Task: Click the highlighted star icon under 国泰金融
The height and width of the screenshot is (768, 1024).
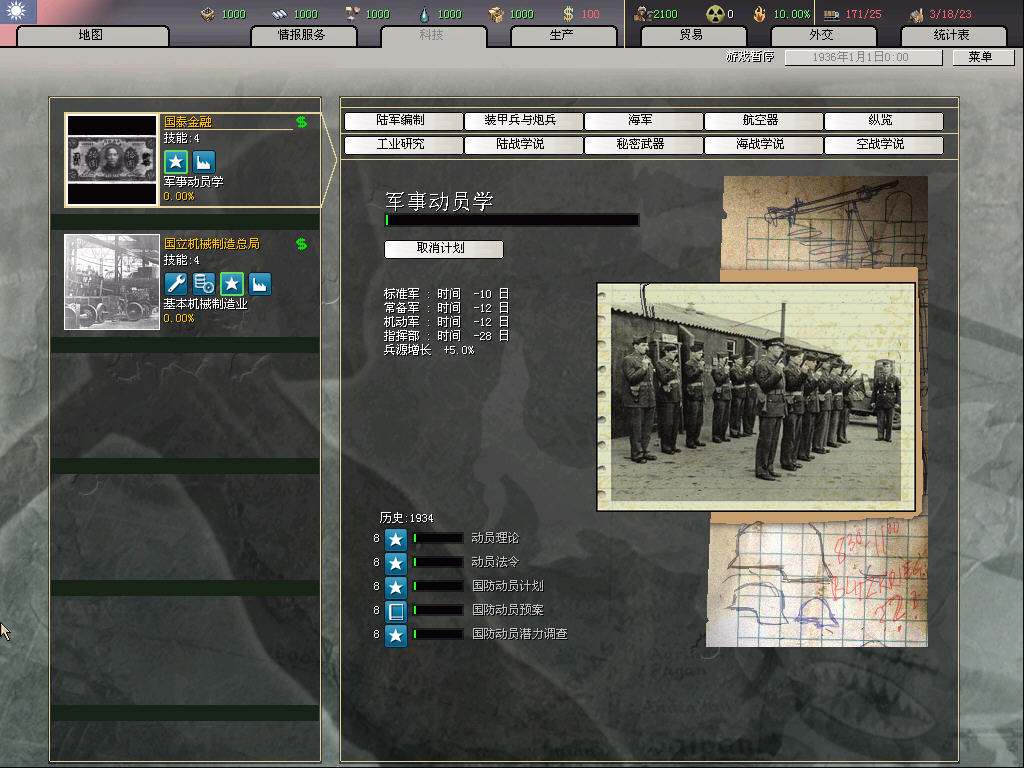Action: pos(176,161)
